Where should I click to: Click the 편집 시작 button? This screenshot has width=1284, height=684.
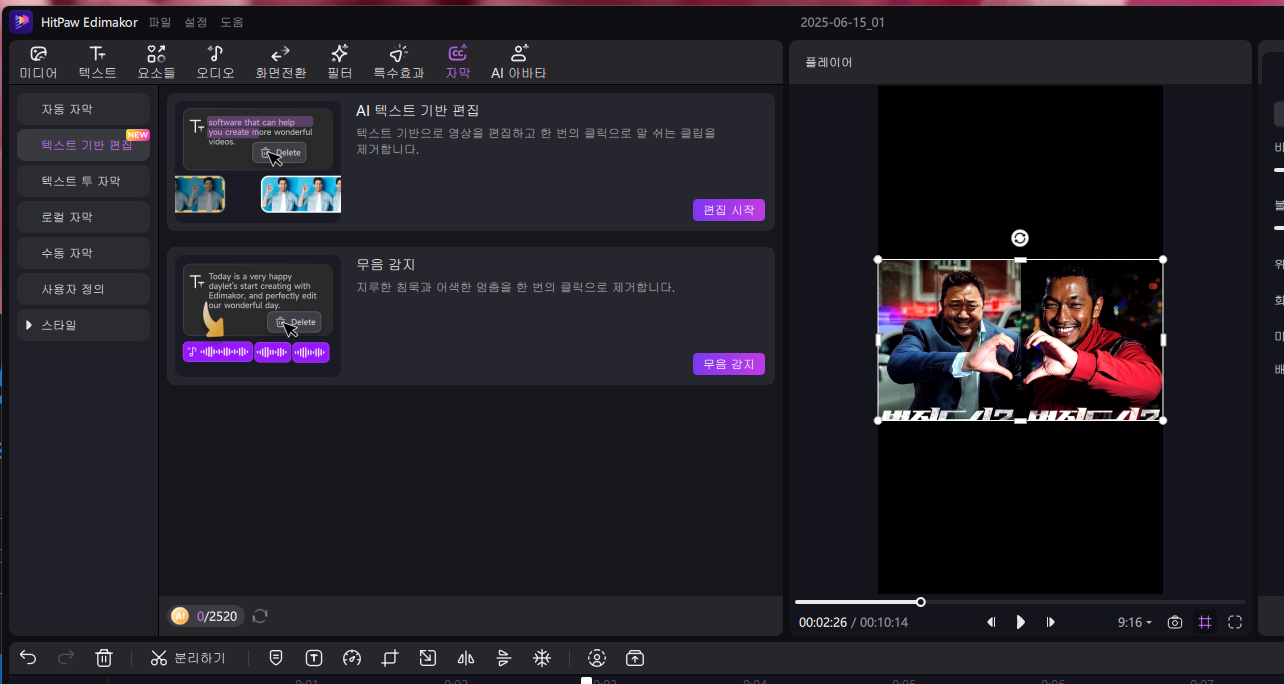click(x=729, y=210)
